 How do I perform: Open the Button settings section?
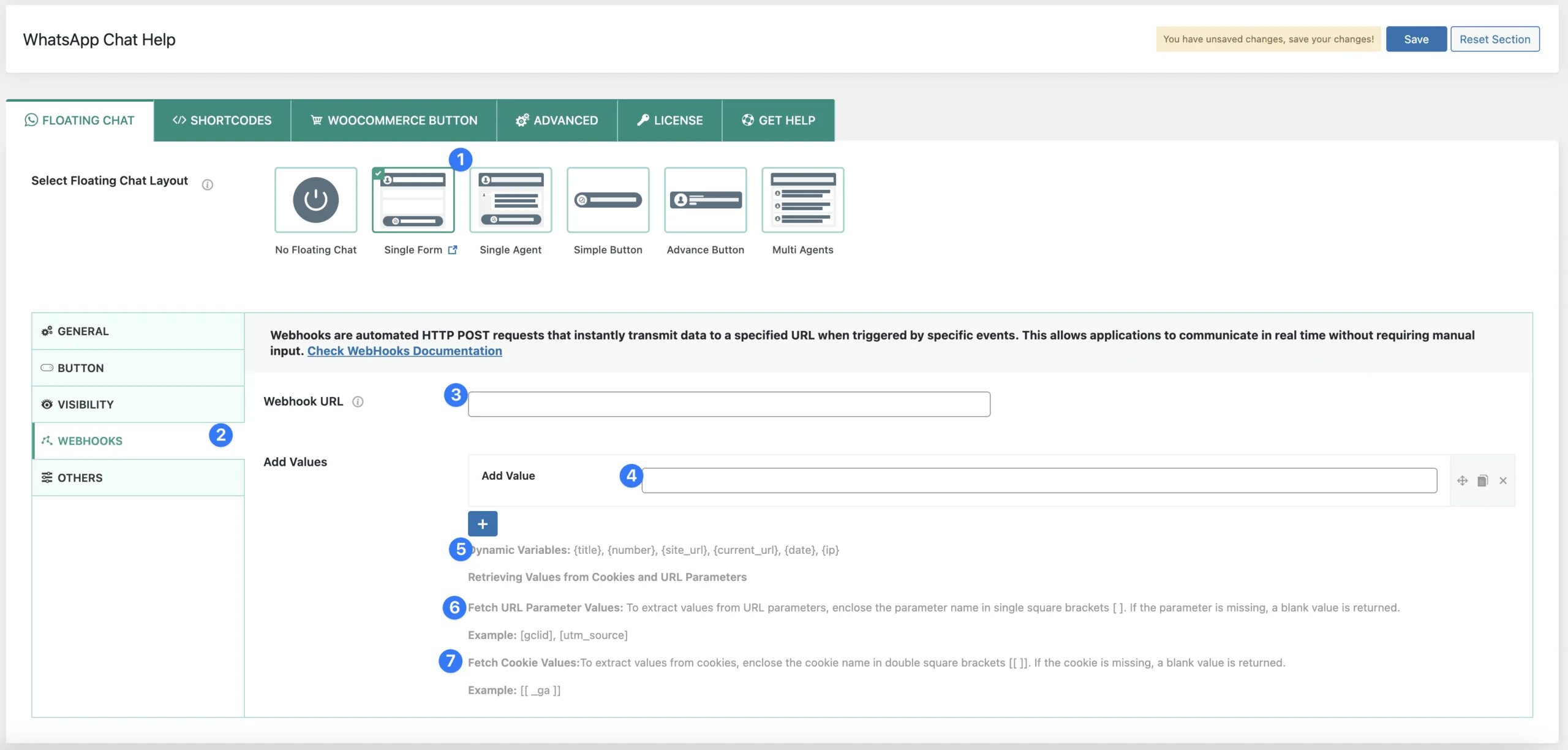pyautogui.click(x=138, y=368)
